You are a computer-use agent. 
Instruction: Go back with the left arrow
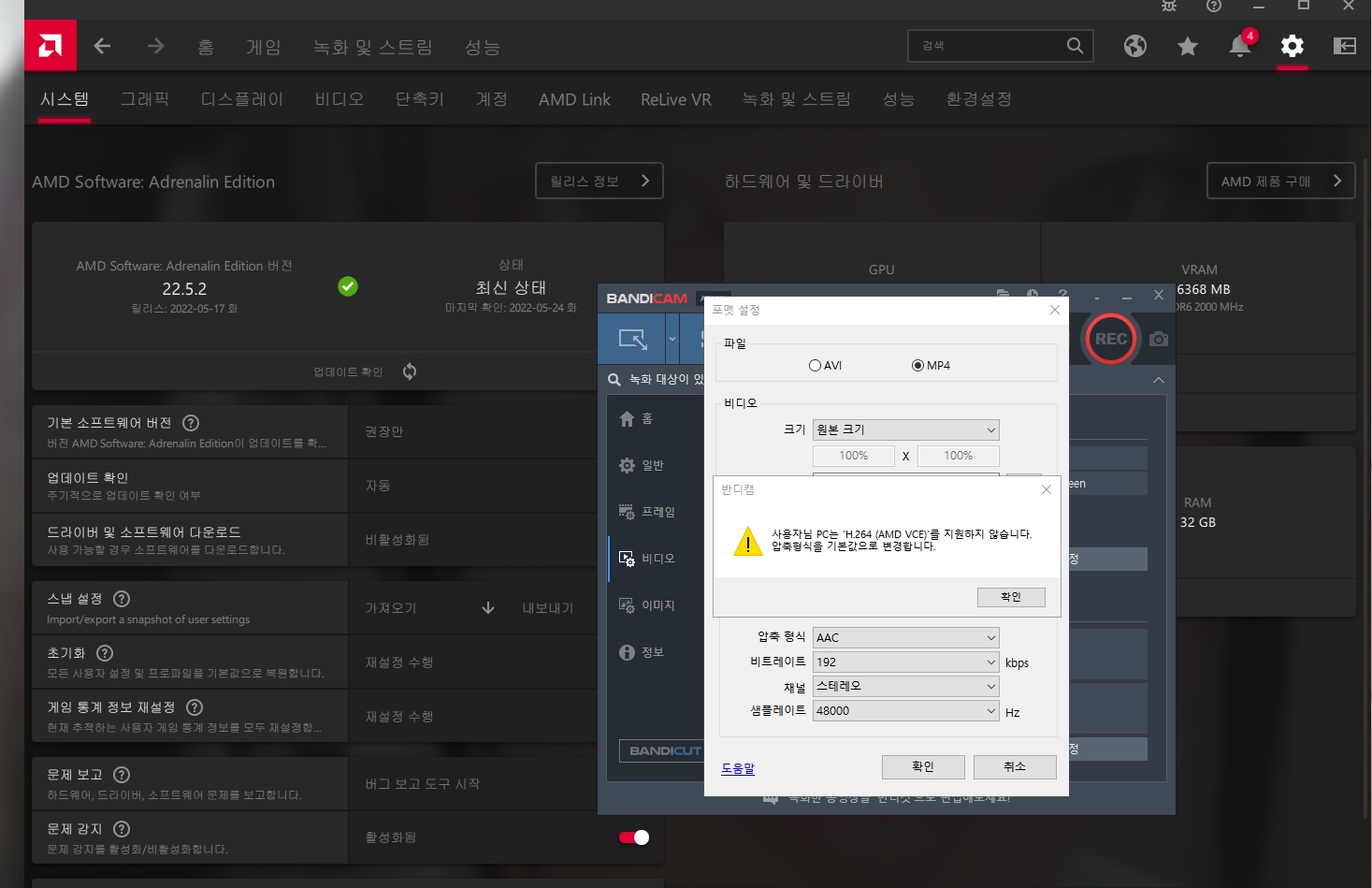[x=102, y=46]
